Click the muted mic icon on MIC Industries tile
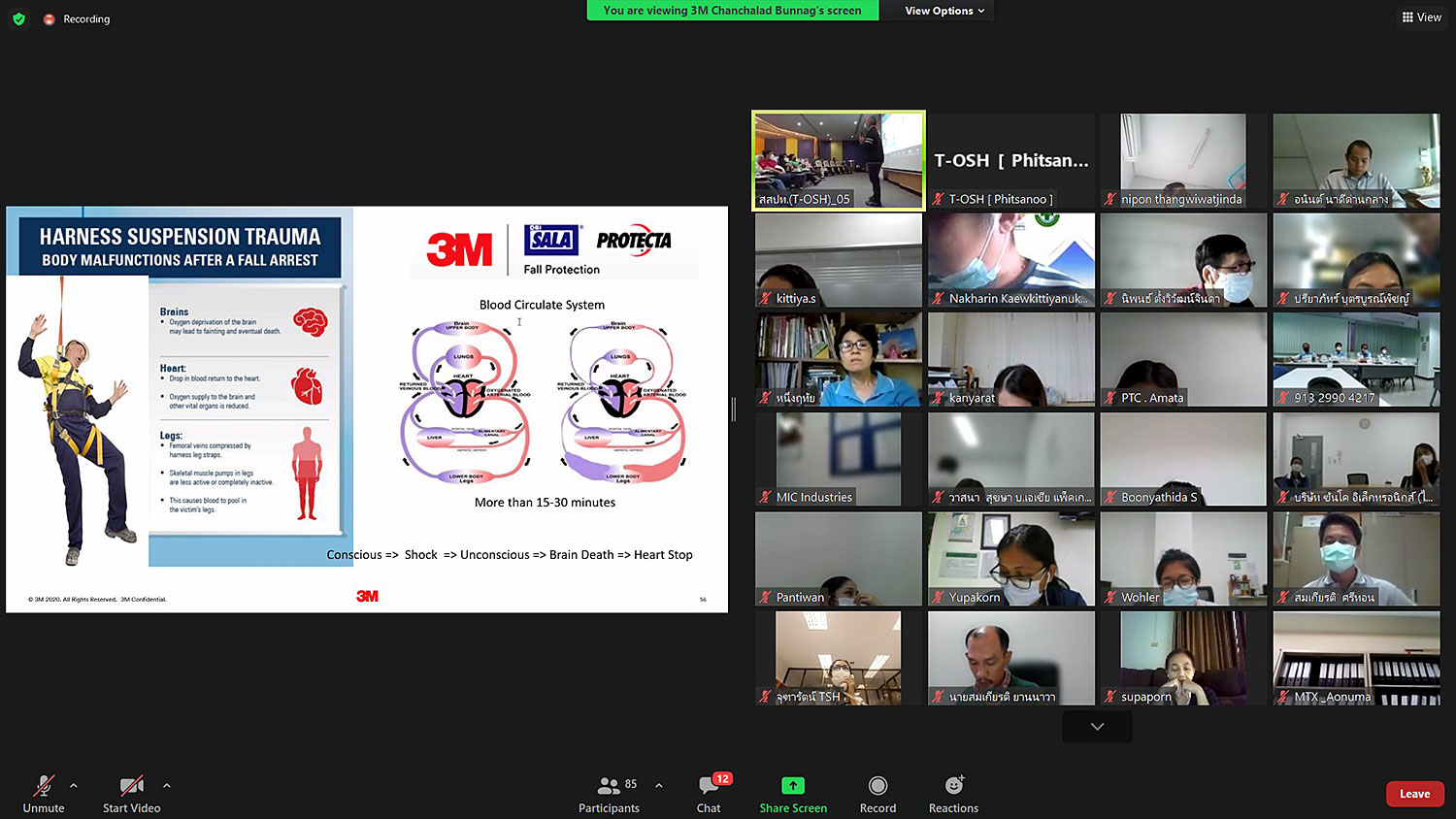Image resolution: width=1456 pixels, height=819 pixels. click(766, 497)
